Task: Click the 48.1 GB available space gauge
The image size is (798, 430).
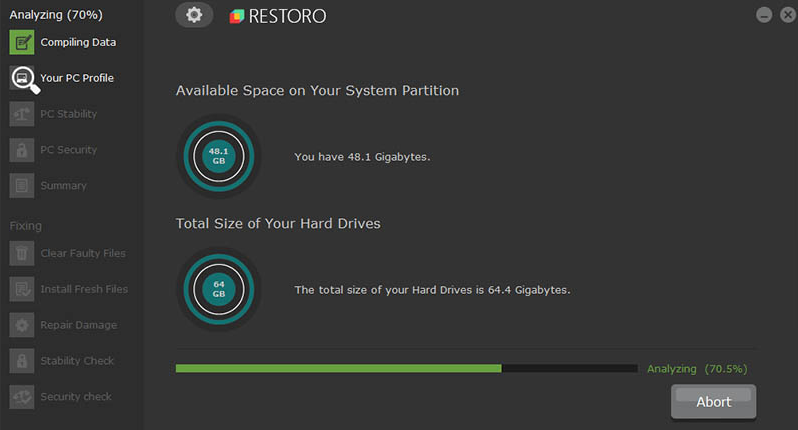Action: [219, 156]
